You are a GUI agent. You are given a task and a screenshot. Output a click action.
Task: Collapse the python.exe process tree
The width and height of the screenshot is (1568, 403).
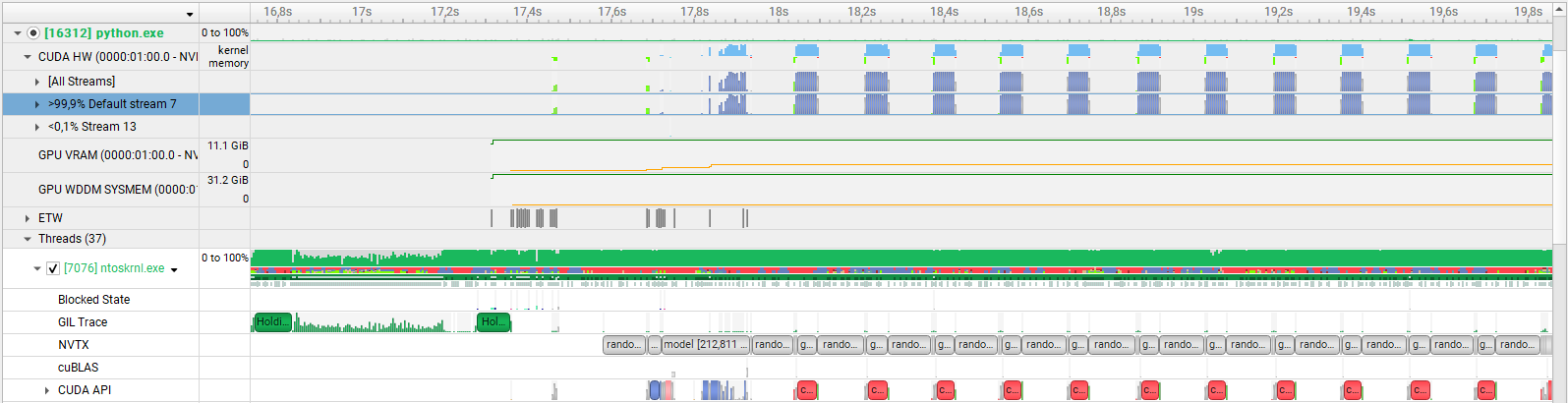tap(18, 33)
